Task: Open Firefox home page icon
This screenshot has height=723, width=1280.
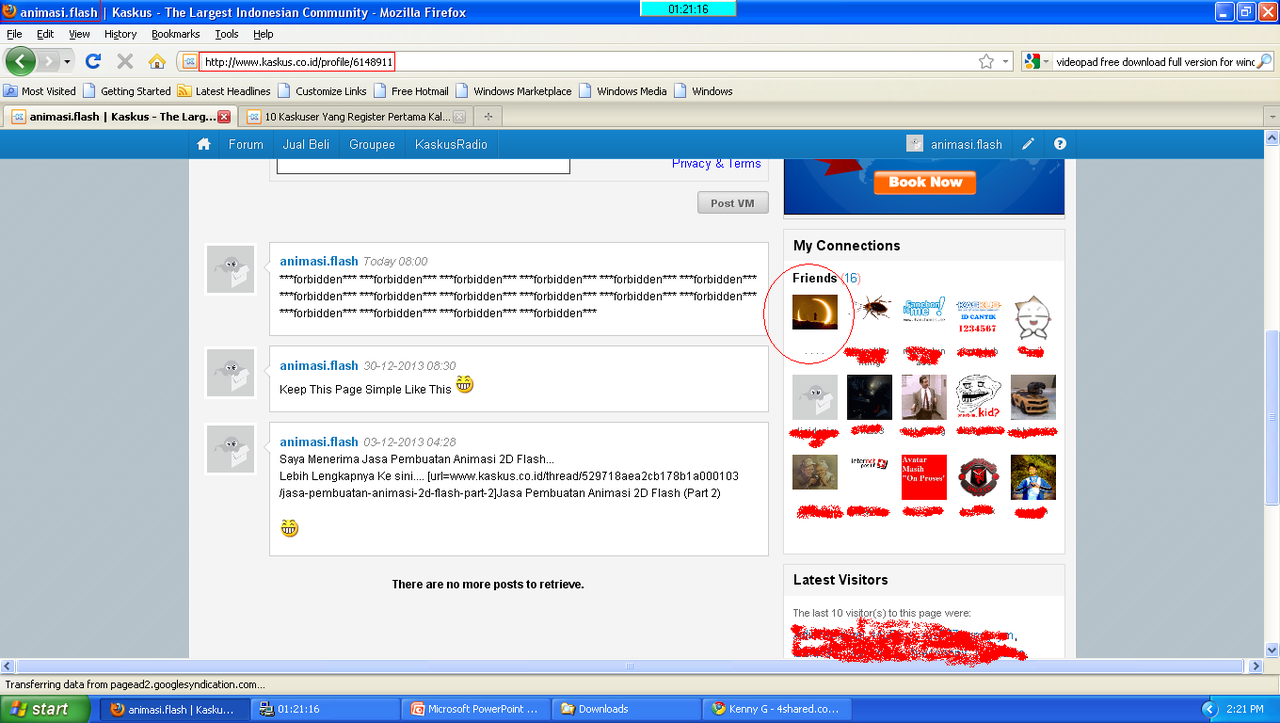Action: tap(157, 61)
